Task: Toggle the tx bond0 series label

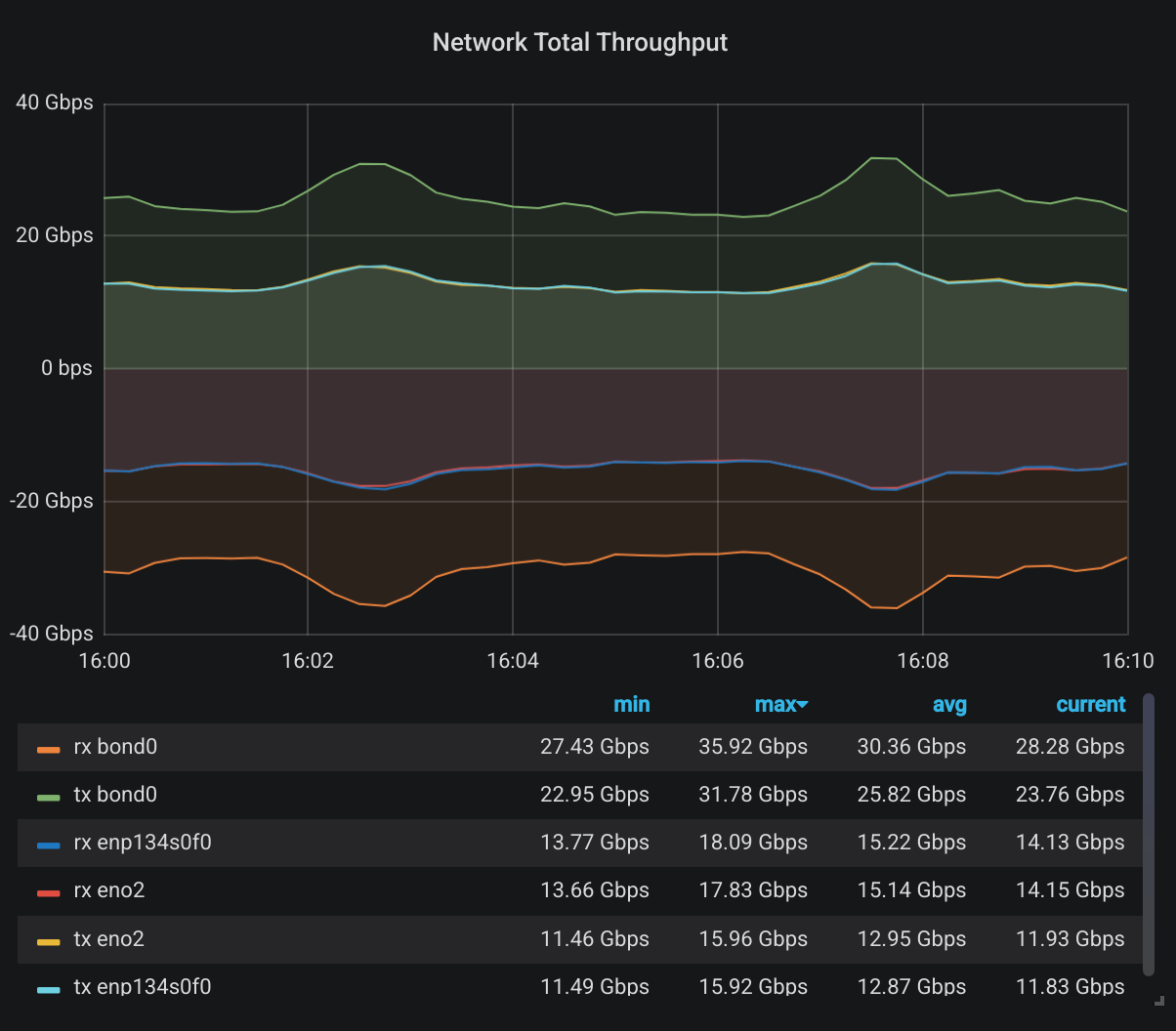Action: coord(115,795)
